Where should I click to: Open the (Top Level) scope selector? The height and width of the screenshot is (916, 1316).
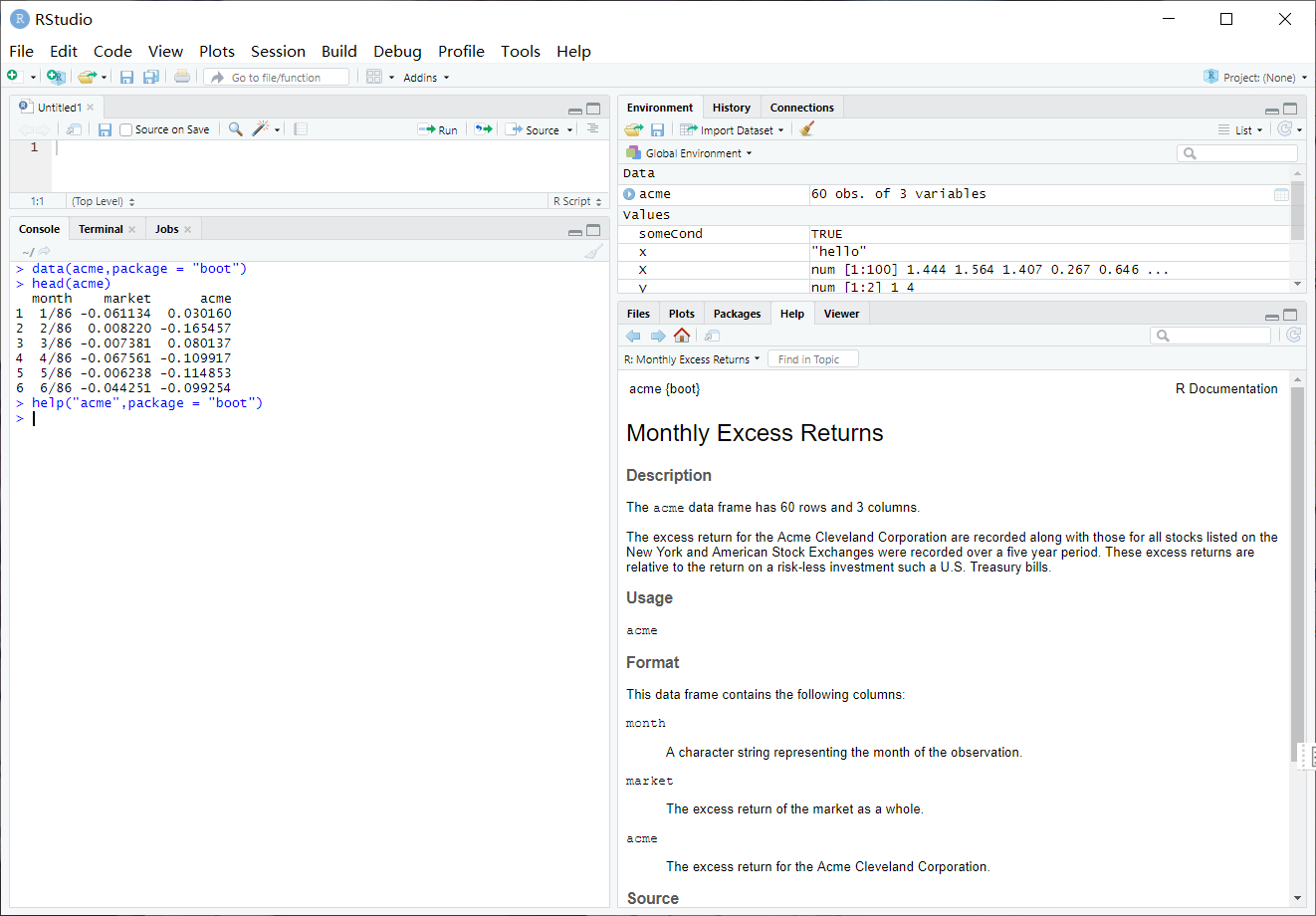click(x=104, y=201)
